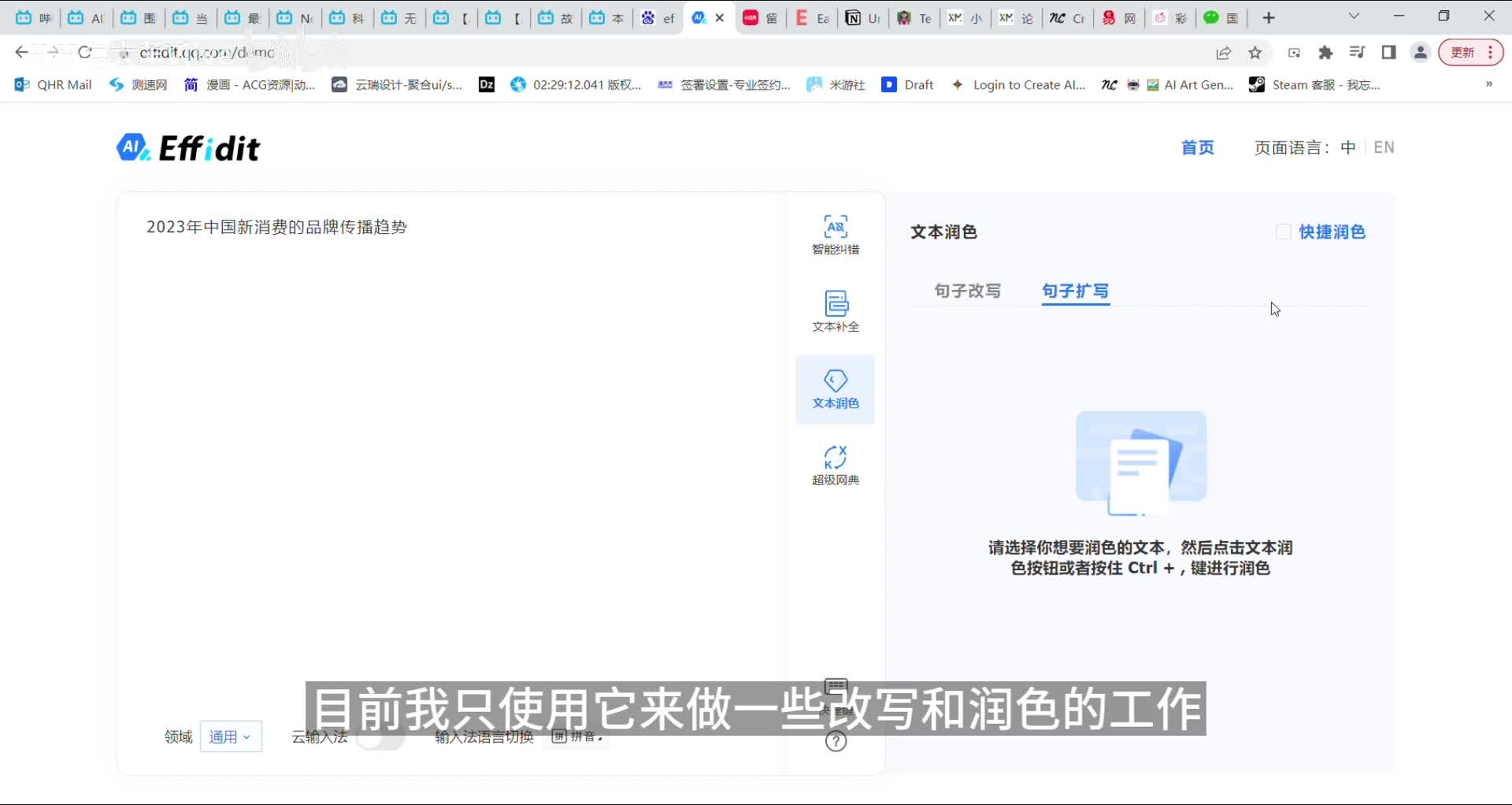The image size is (1512, 805).
Task: Toggle the 云输入法 cloud input switch
Action: [x=380, y=737]
